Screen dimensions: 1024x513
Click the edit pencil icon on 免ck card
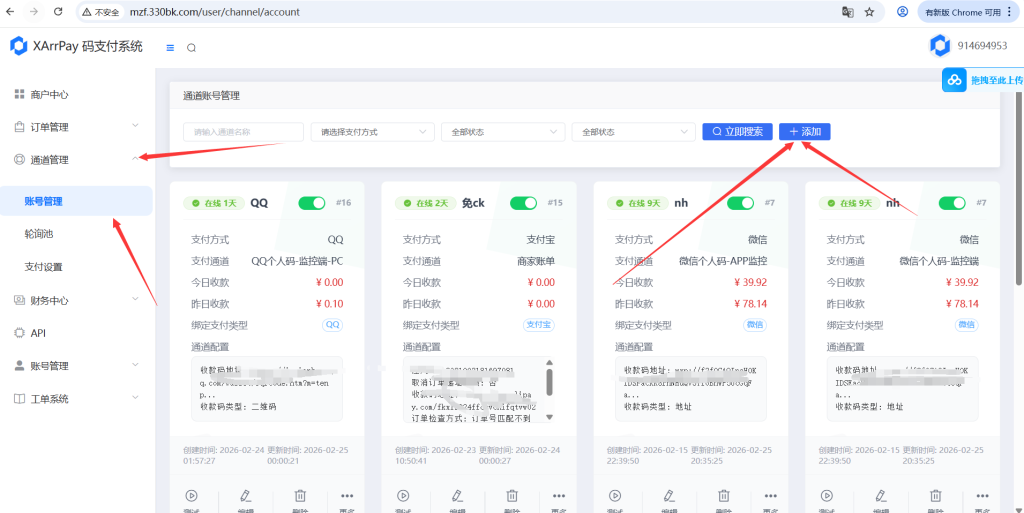click(x=457, y=495)
